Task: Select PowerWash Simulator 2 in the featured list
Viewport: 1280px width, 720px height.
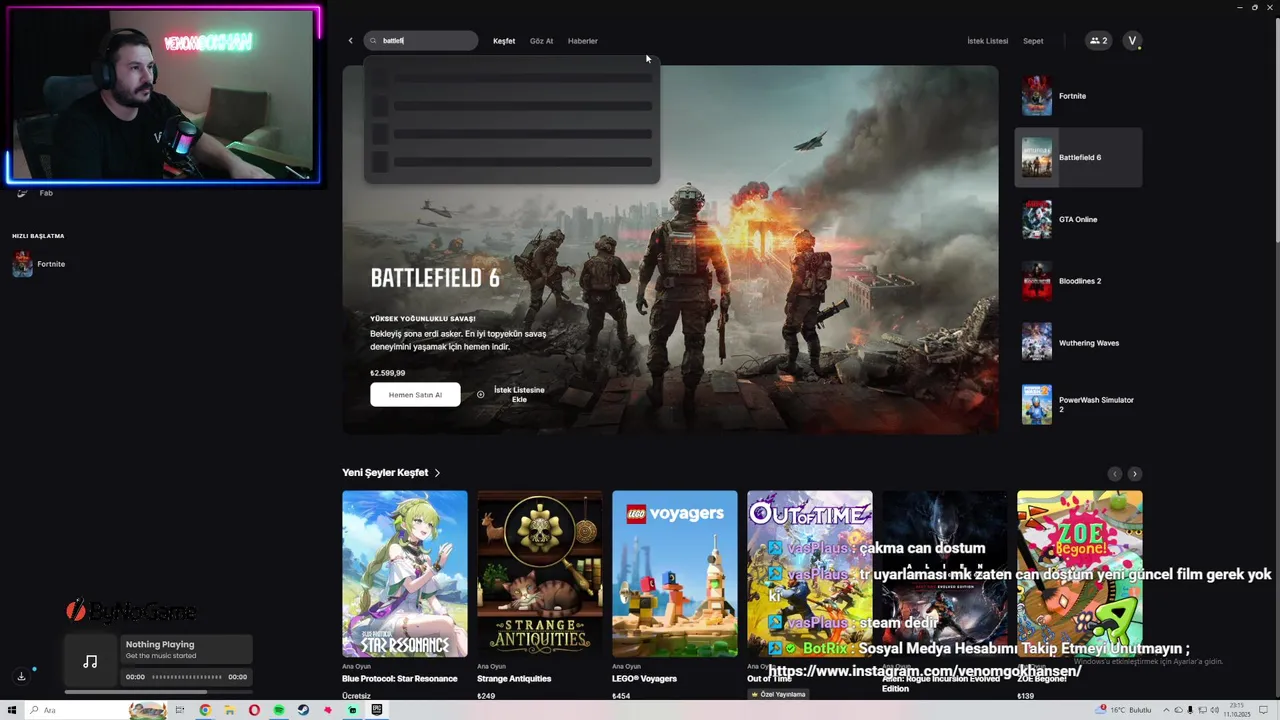Action: click(1078, 404)
